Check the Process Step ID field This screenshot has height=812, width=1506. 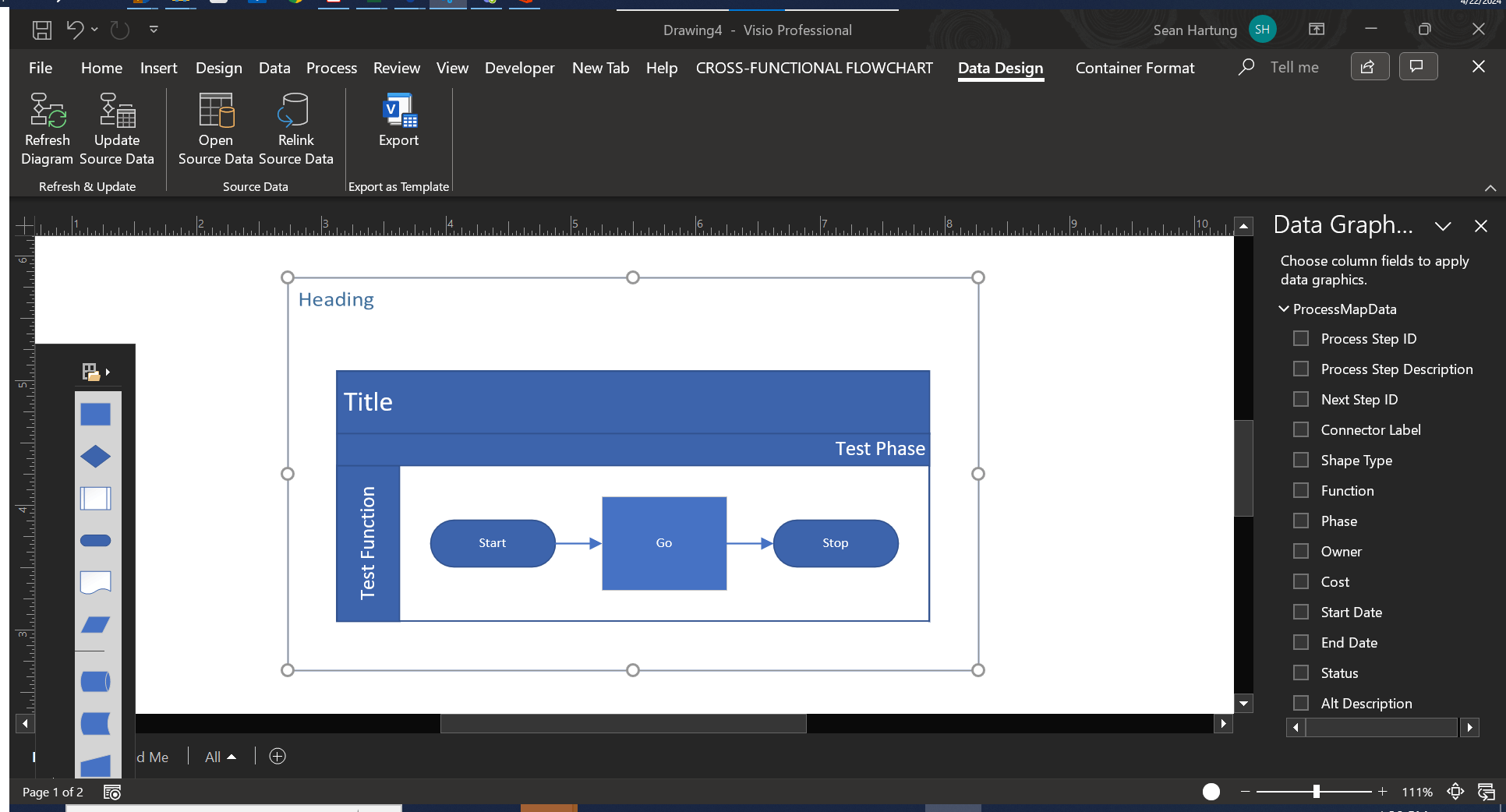[1301, 339]
